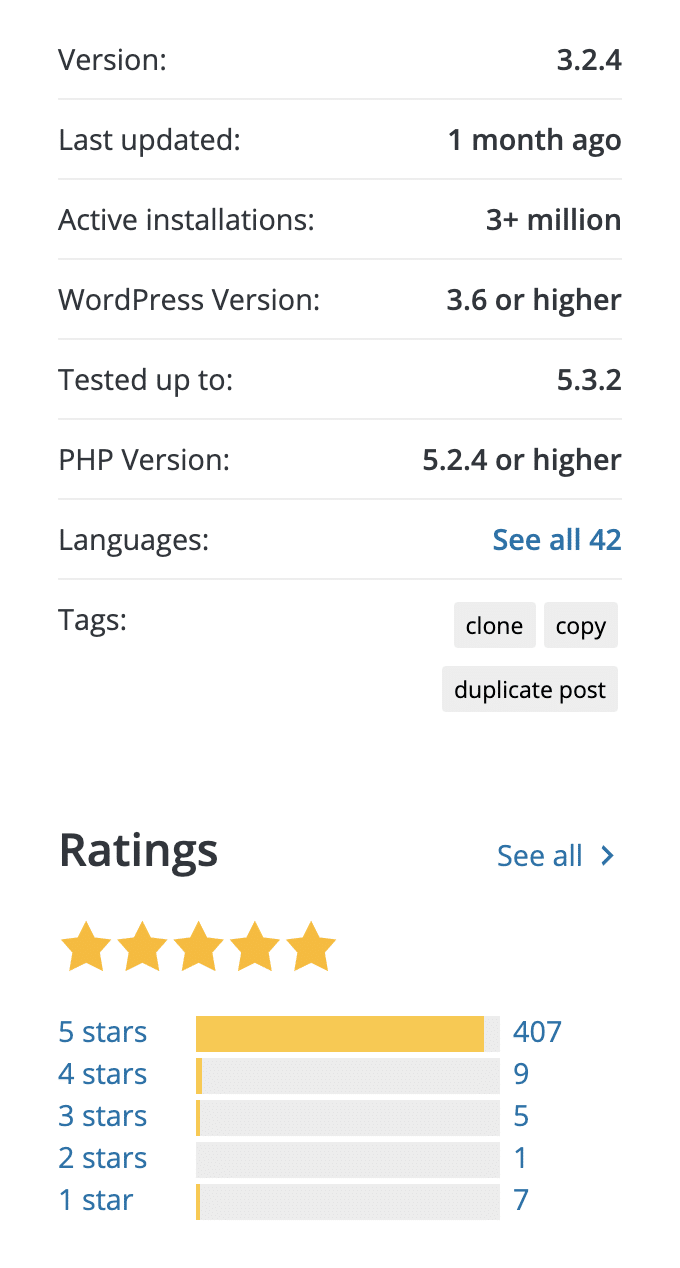Click the 1 star rating bar
This screenshot has width=680, height=1268.
[x=347, y=1201]
